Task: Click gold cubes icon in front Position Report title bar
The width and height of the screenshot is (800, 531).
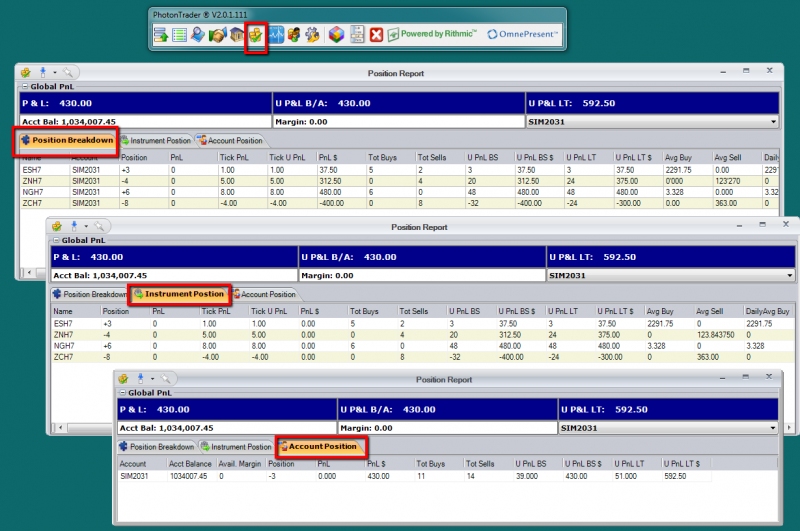Action: pos(123,378)
